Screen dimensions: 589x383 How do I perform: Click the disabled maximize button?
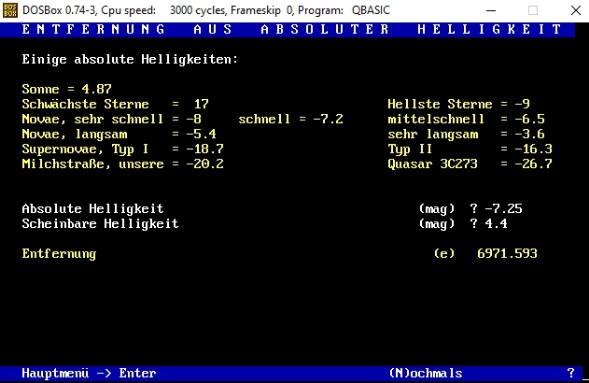(533, 11)
